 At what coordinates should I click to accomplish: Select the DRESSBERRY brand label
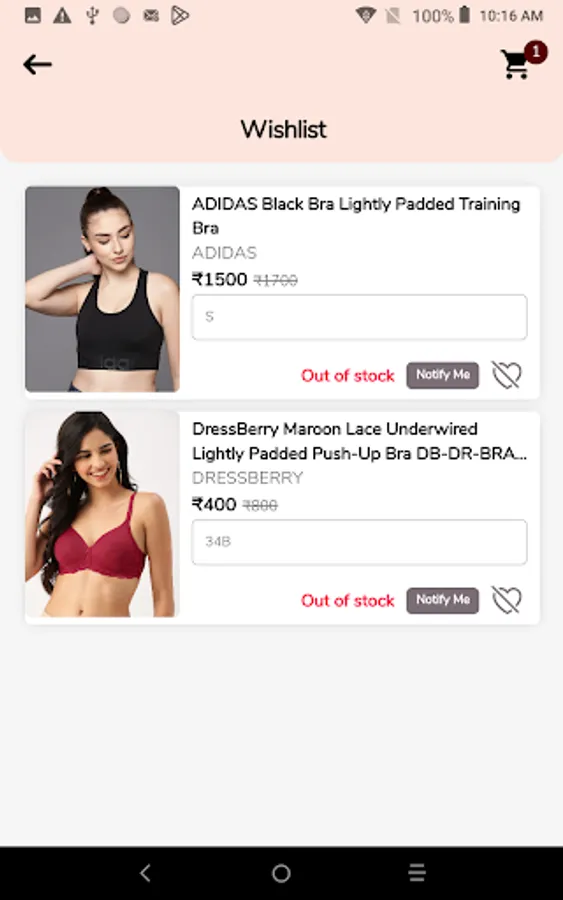247,478
